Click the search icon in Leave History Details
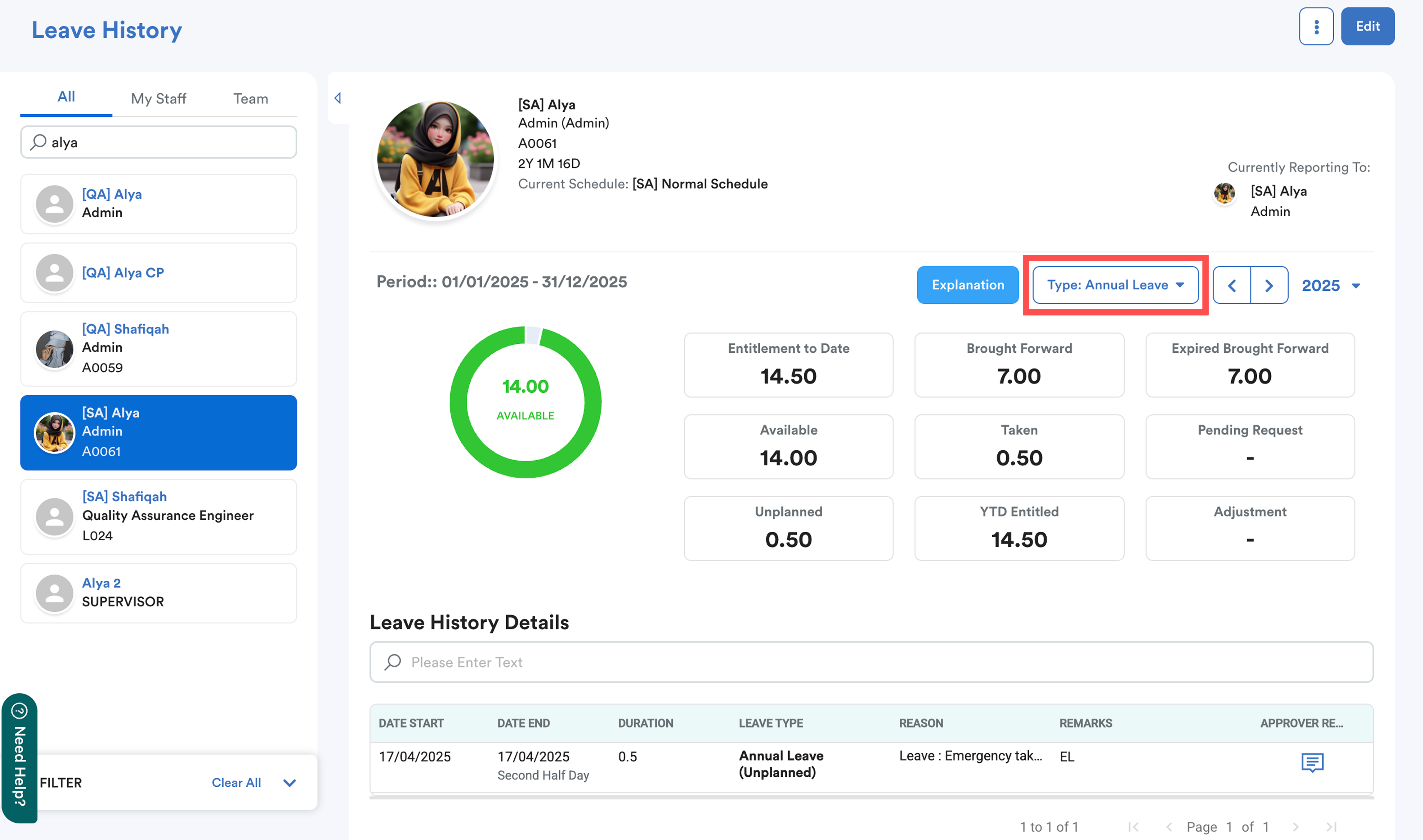Screen dimensions: 1423x840 click(393, 662)
